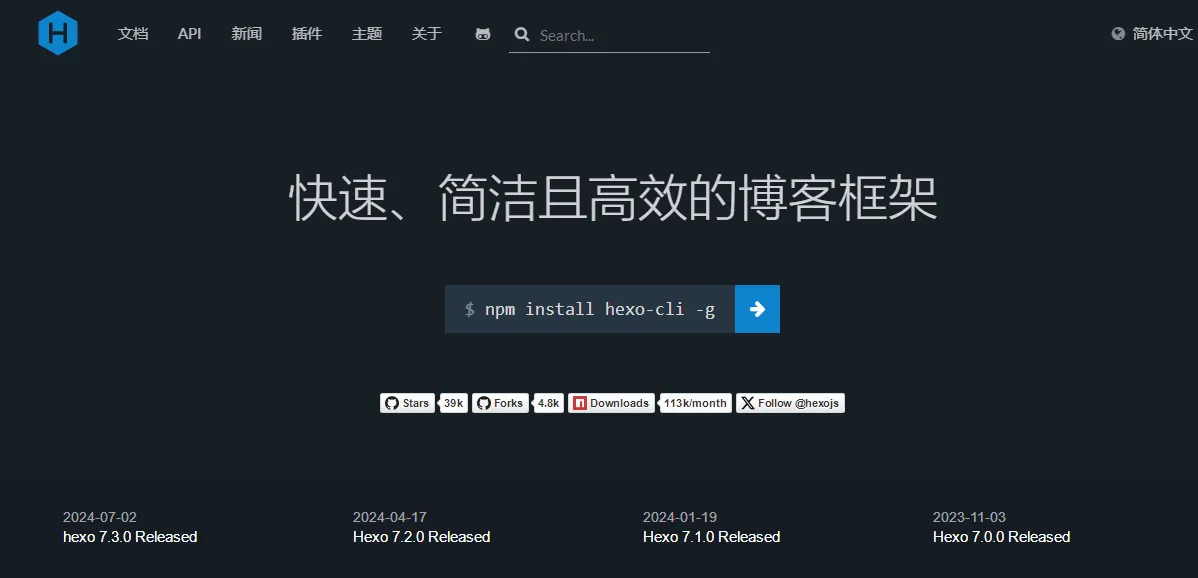Click Follow @hexojs button
This screenshot has height=578, width=1198.
(x=790, y=403)
